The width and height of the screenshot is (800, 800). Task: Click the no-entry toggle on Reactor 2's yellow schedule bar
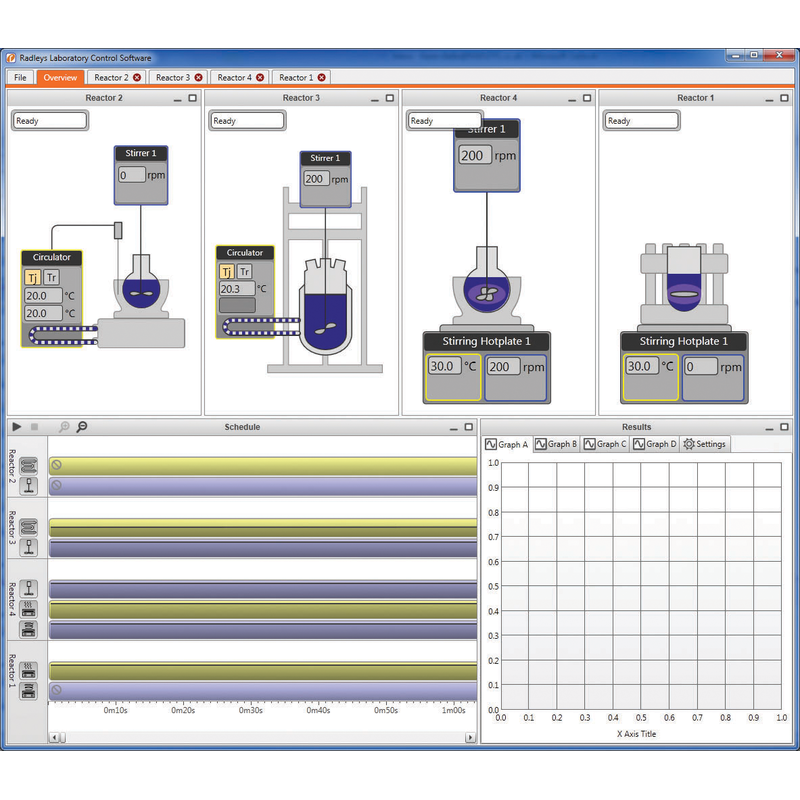coord(55,464)
